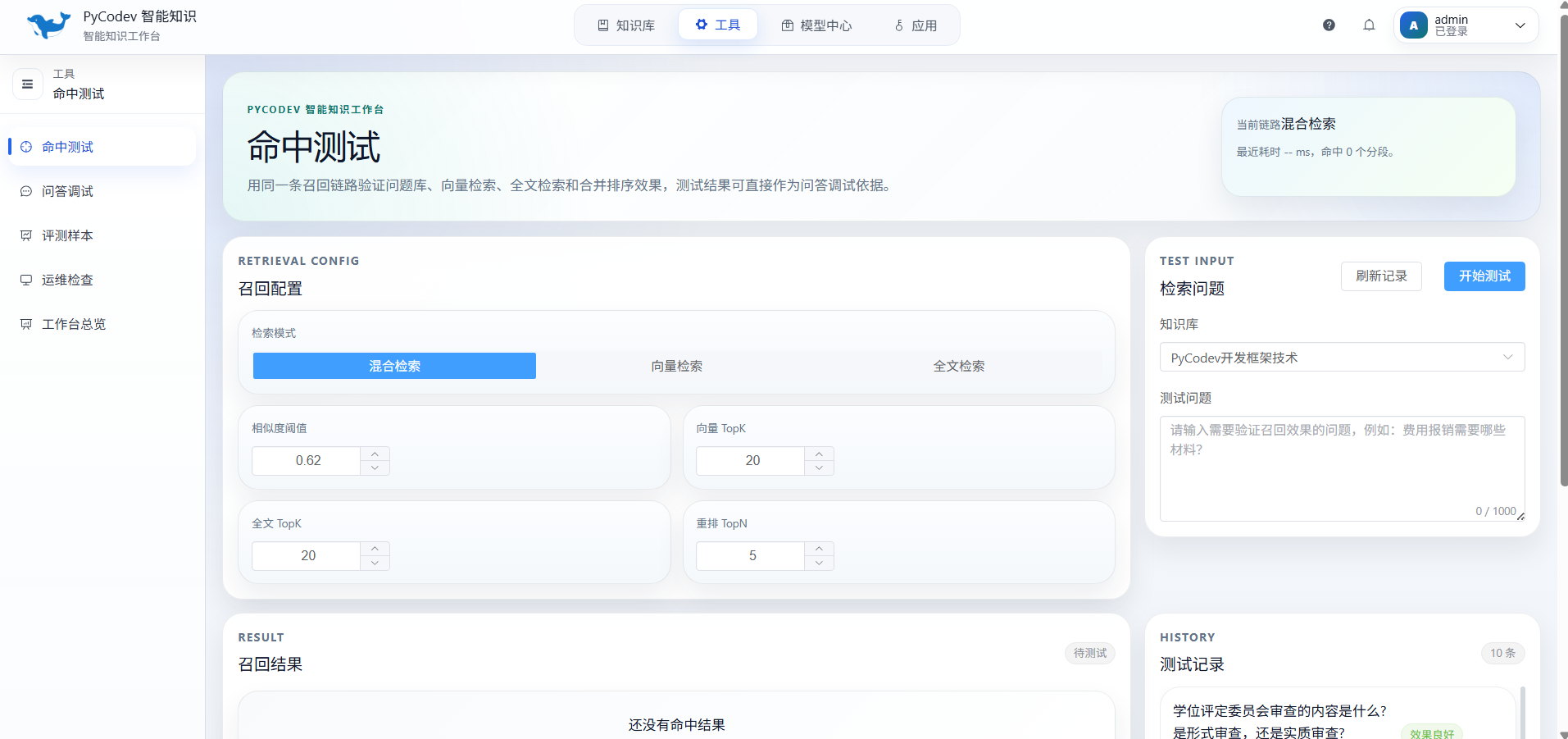Click the 运维检查 monitor icon
Viewport: 1568px width, 739px height.
point(26,280)
